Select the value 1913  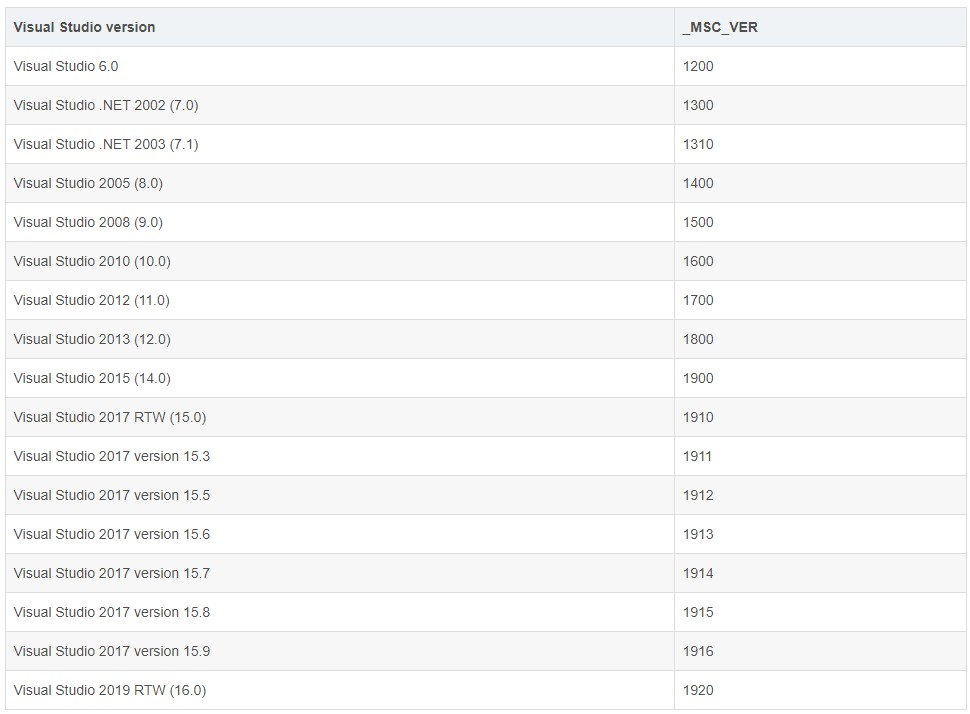[698, 534]
